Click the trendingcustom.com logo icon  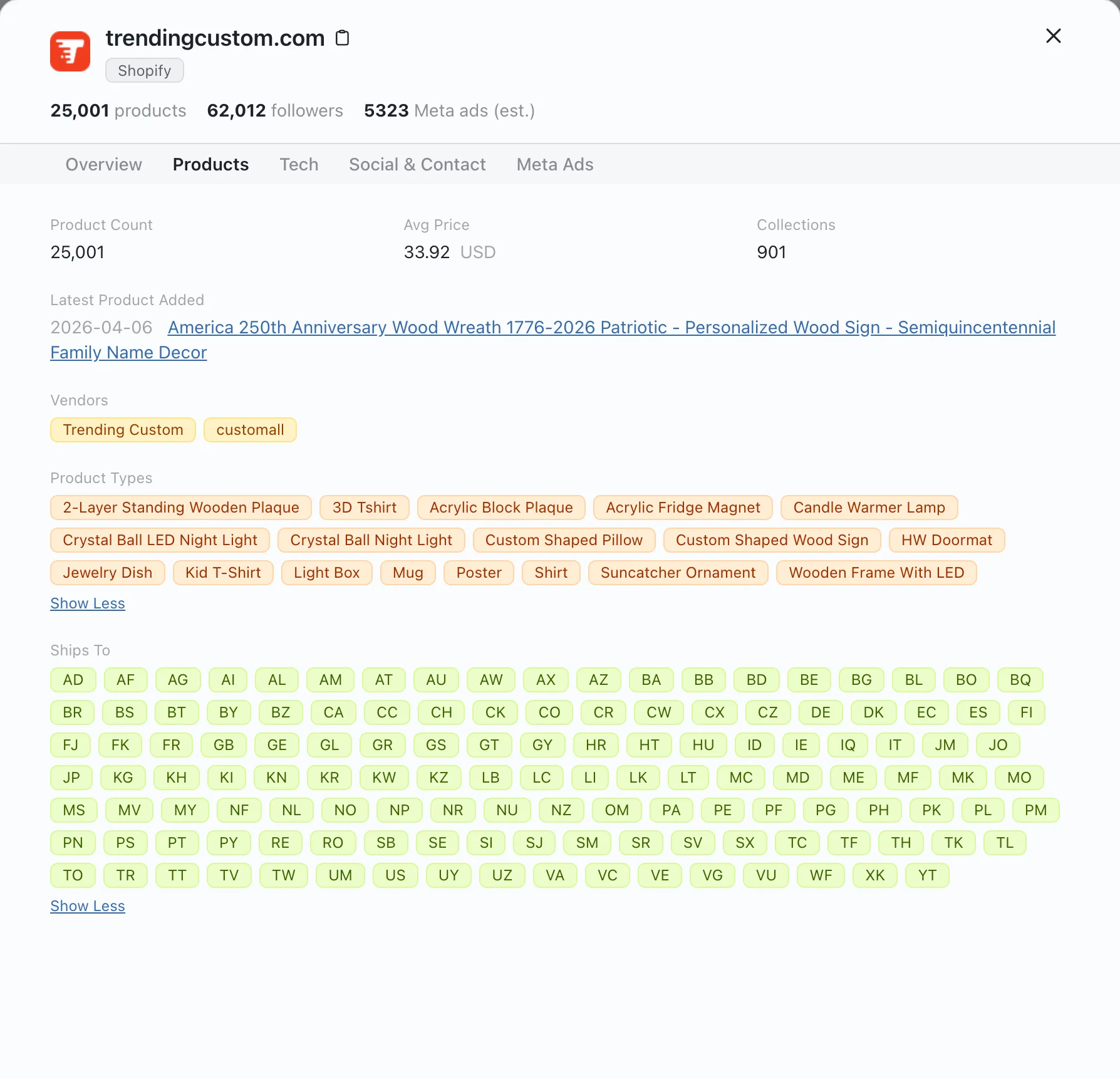coord(70,51)
